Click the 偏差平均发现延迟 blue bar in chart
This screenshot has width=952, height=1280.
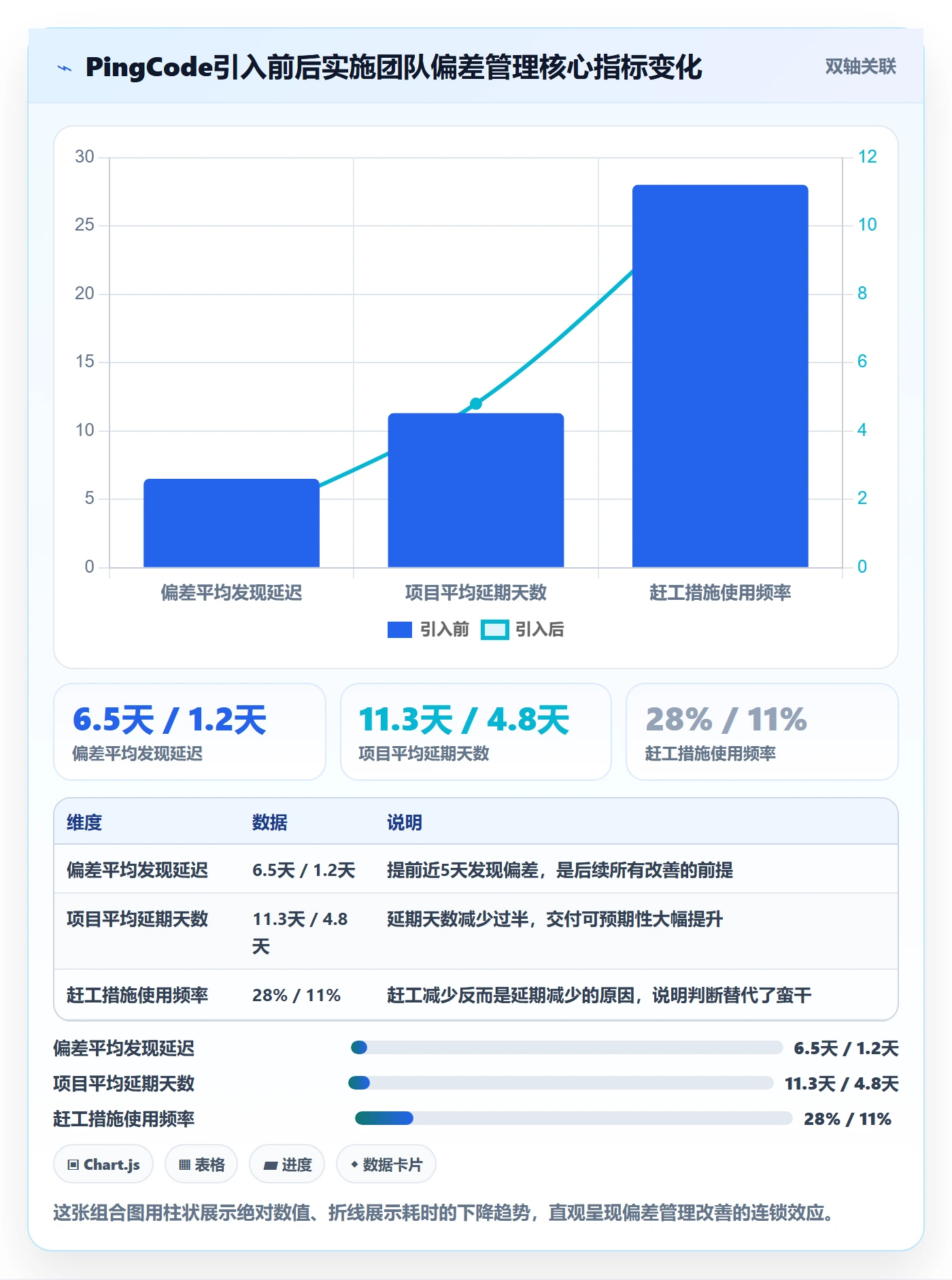(x=231, y=522)
